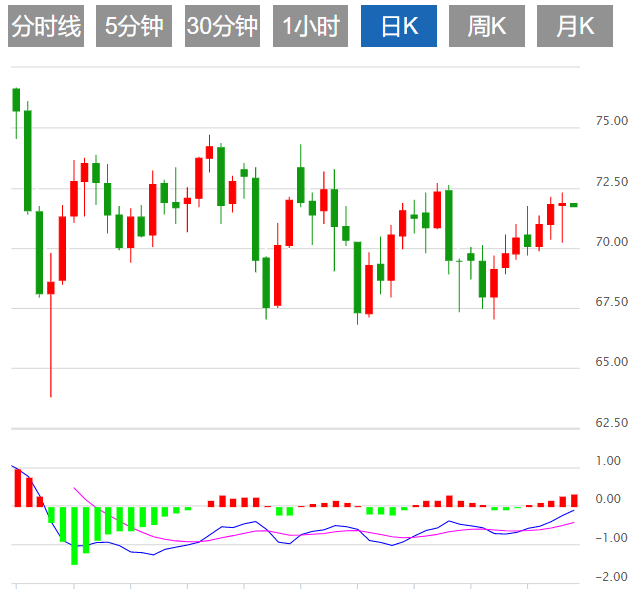639x589 pixels.
Task: Click the red candle with longest lower wick
Action: click(51, 289)
